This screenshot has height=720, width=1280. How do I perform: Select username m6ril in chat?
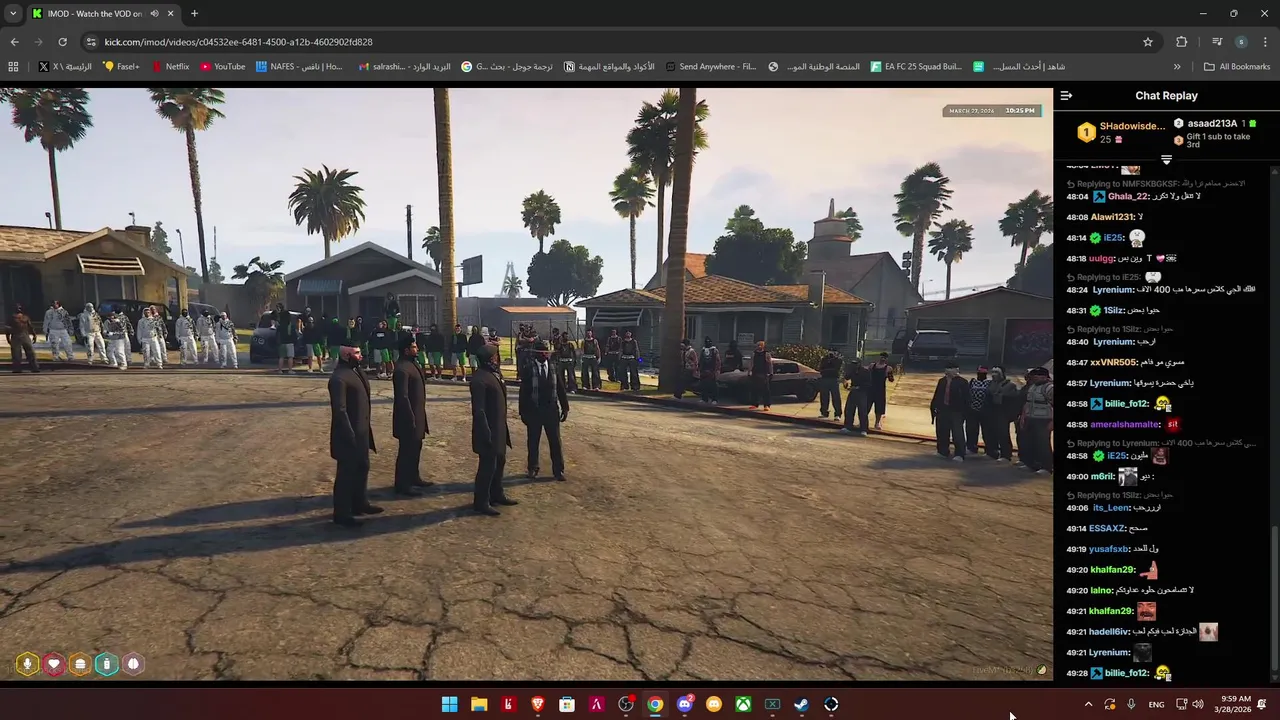[1102, 477]
